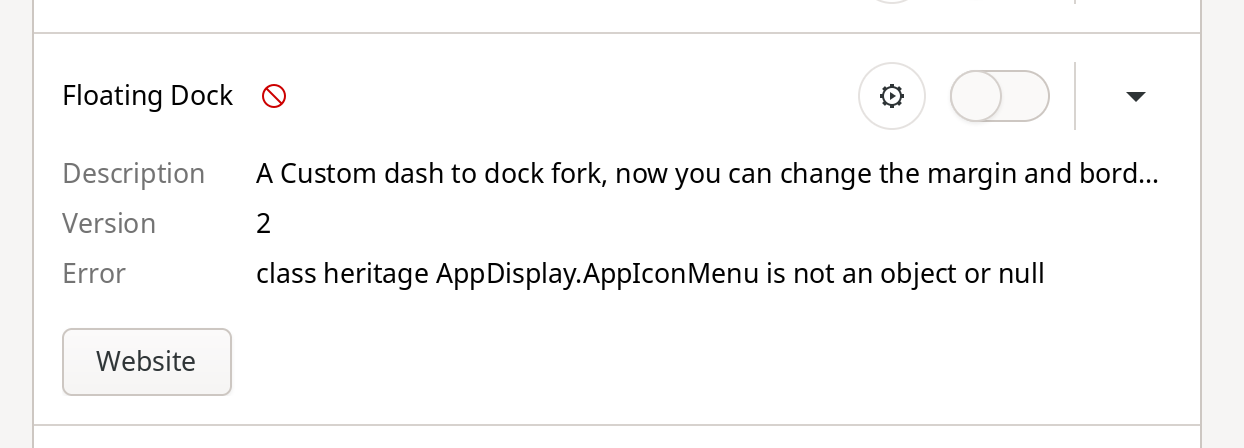Click AppDisplay.AppIconMenu in the error text
This screenshot has width=1244, height=448.
[x=598, y=273]
